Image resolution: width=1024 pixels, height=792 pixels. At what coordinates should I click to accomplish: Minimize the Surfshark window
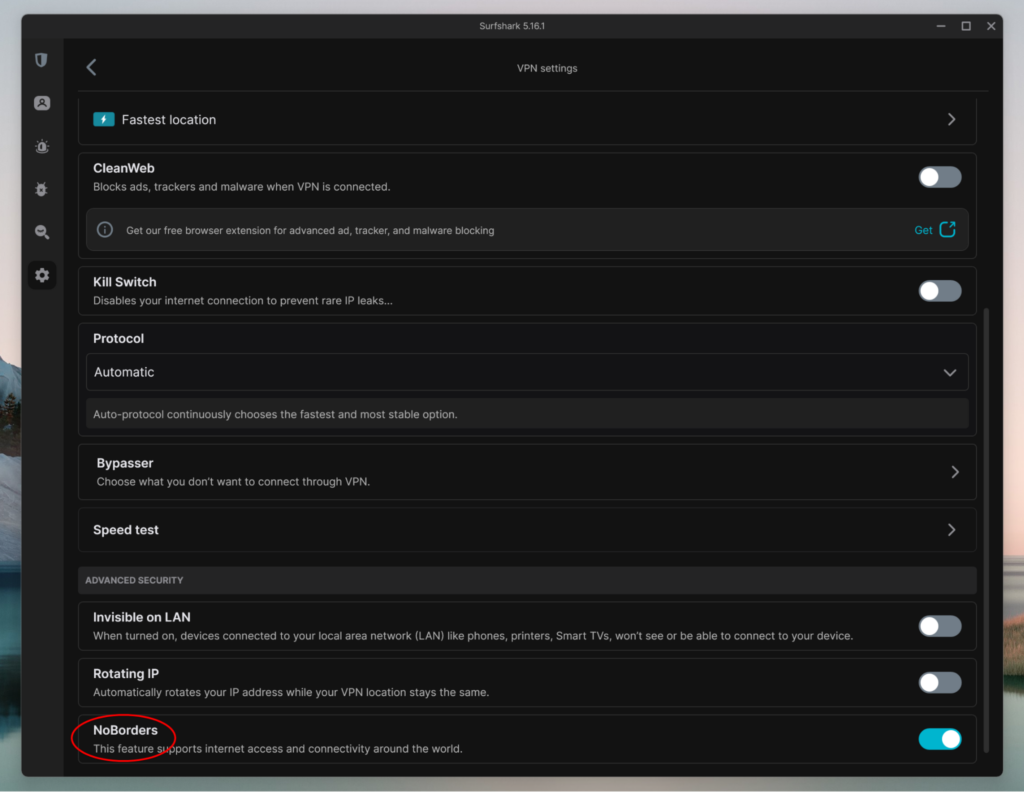(941, 26)
